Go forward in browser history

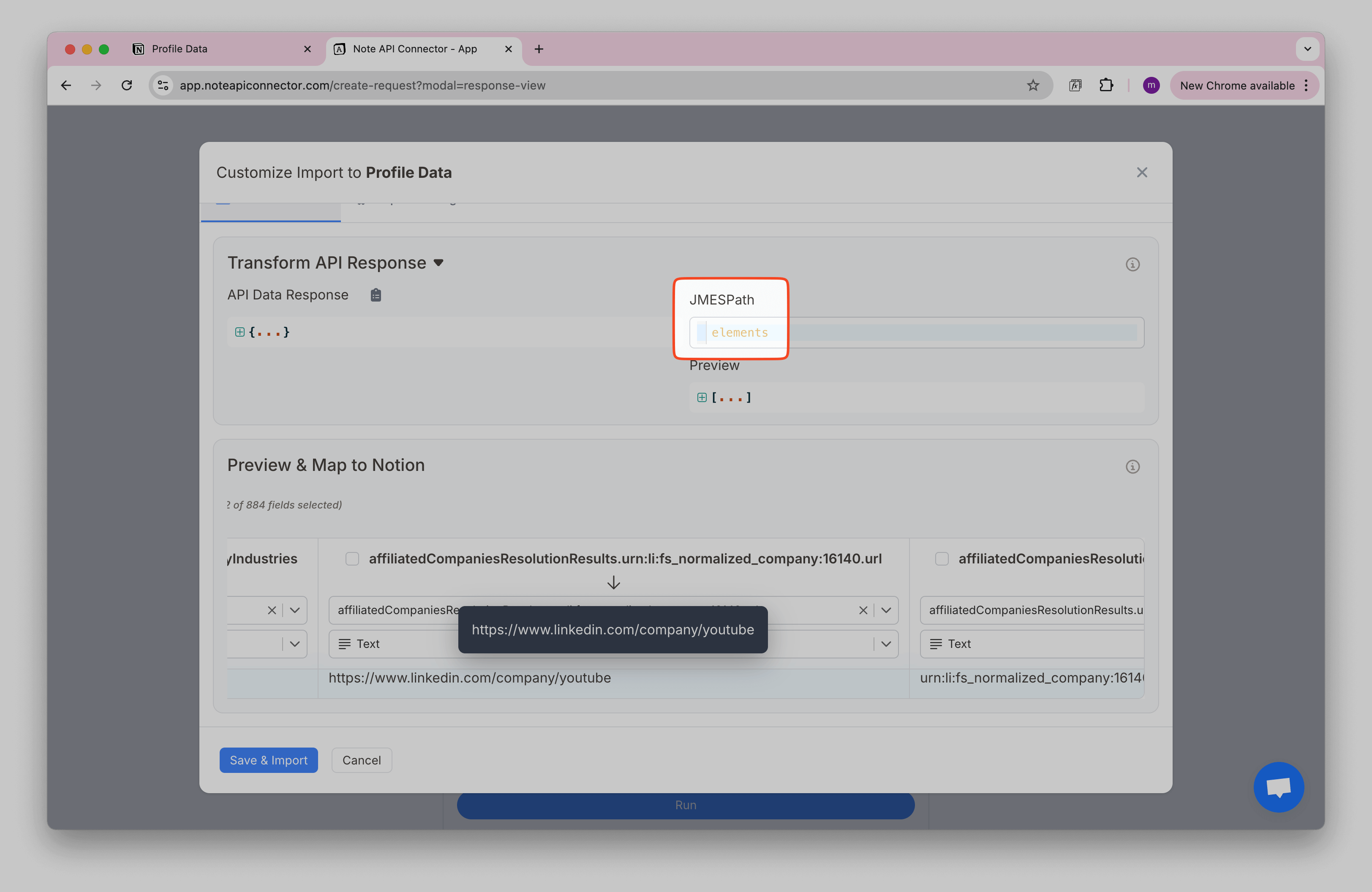point(96,85)
